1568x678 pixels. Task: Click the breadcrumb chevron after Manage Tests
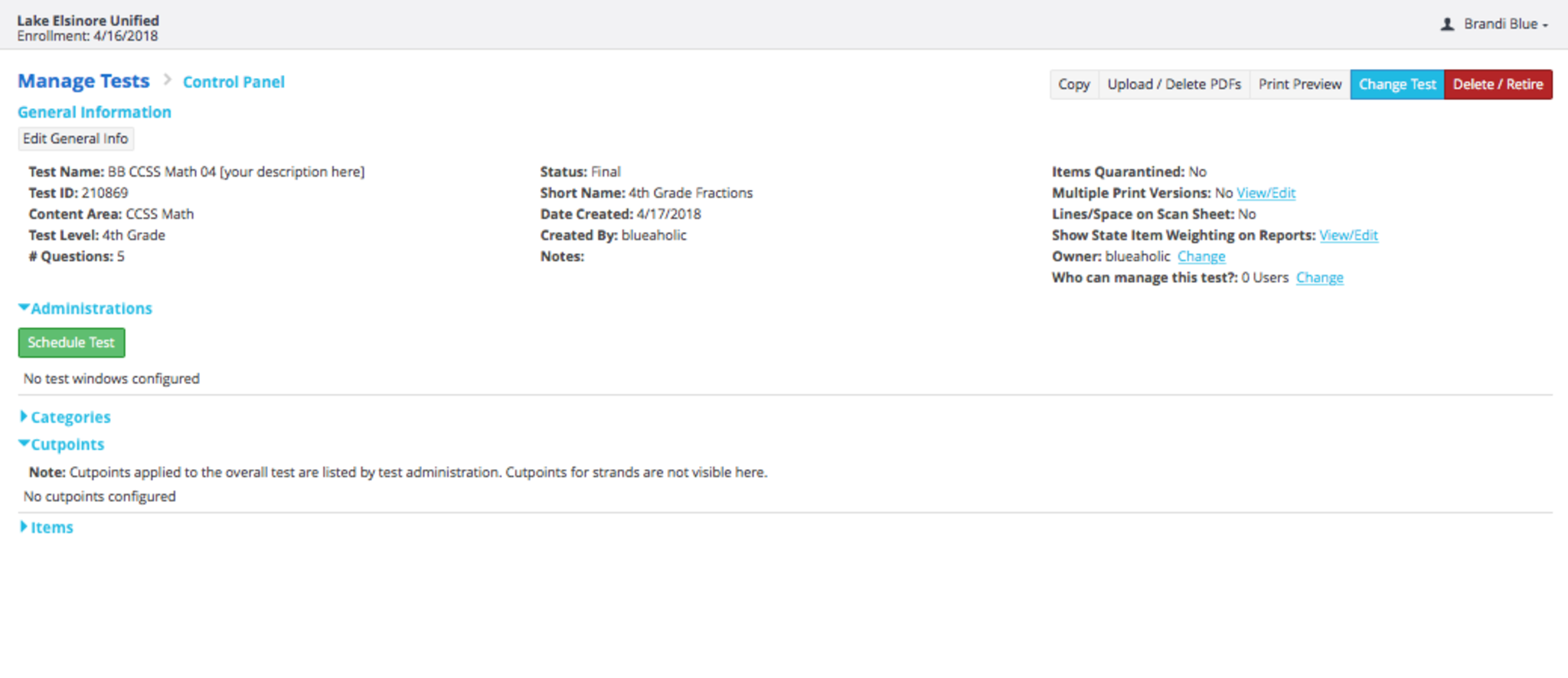(x=167, y=80)
